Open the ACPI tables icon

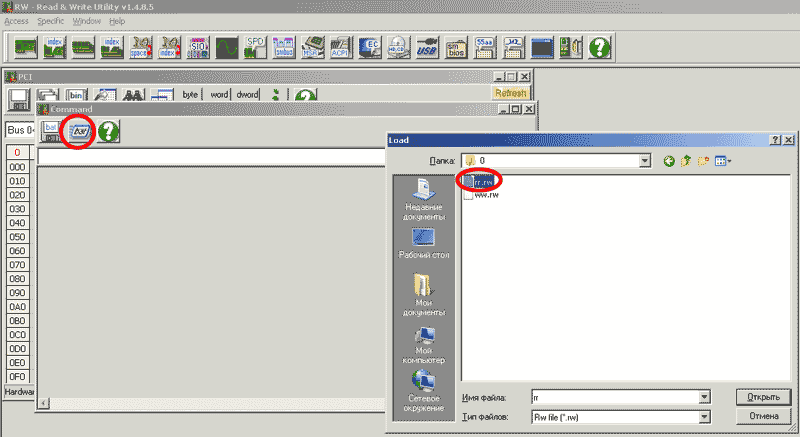coord(341,46)
